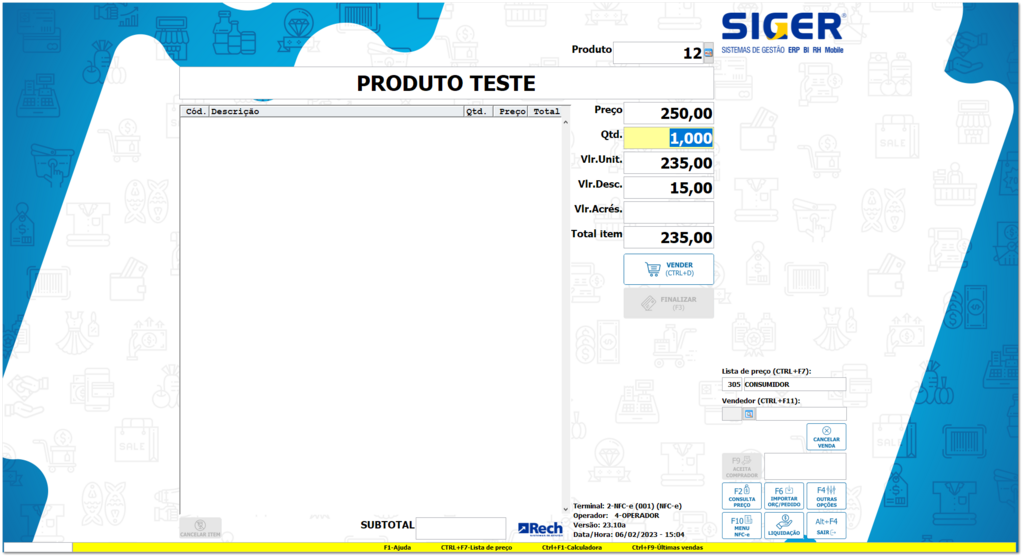Click Cancelar Venda button

pos(826,437)
